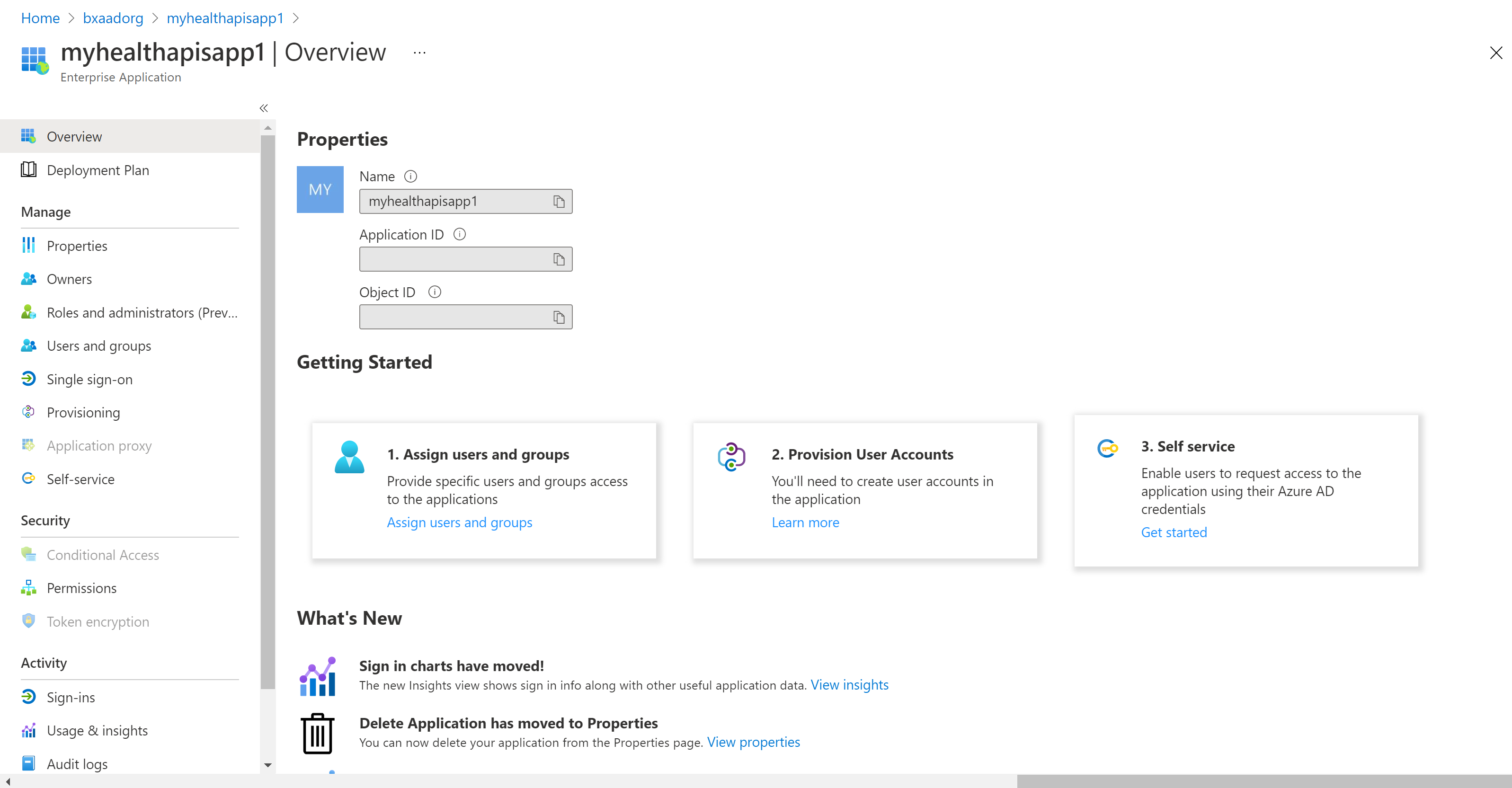Click the info icon beside Application ID

tap(460, 234)
